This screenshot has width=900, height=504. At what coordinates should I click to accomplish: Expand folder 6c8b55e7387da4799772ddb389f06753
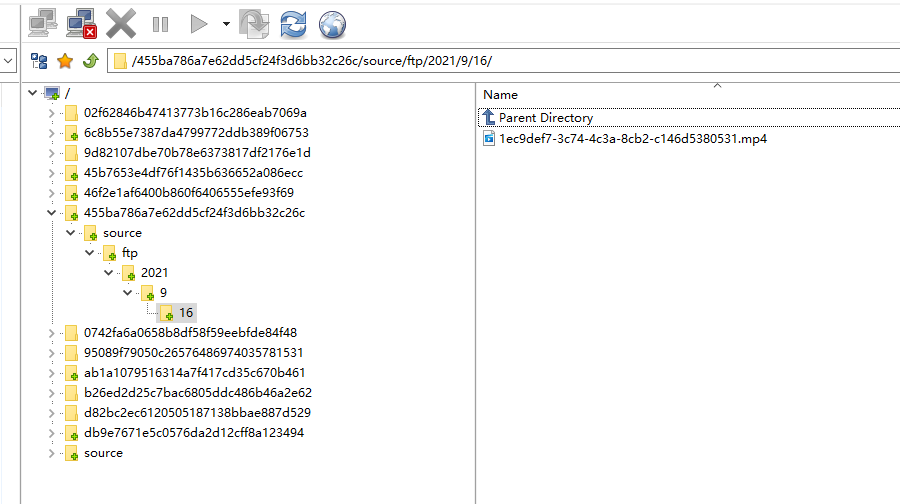pos(51,133)
